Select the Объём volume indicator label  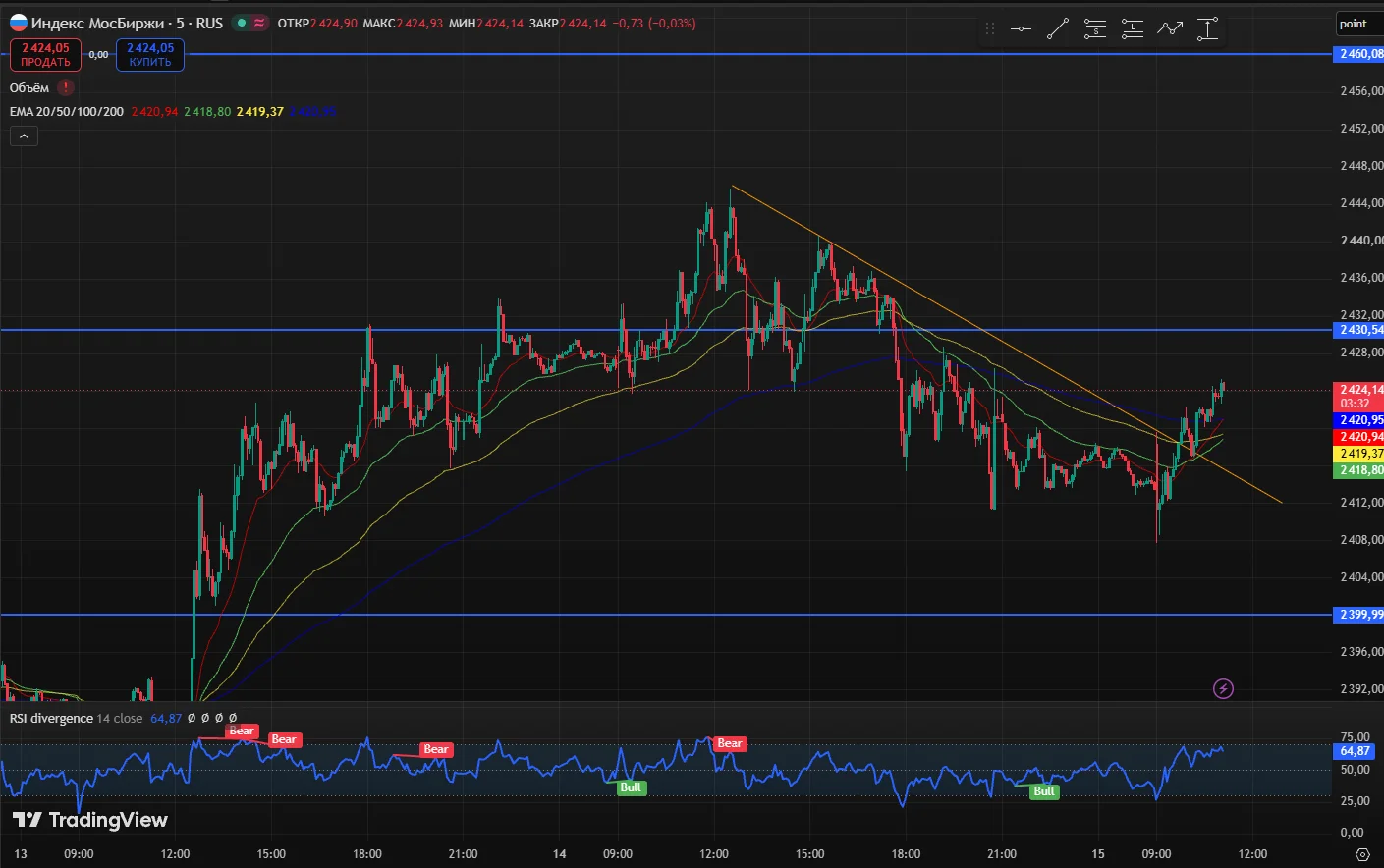[x=29, y=87]
